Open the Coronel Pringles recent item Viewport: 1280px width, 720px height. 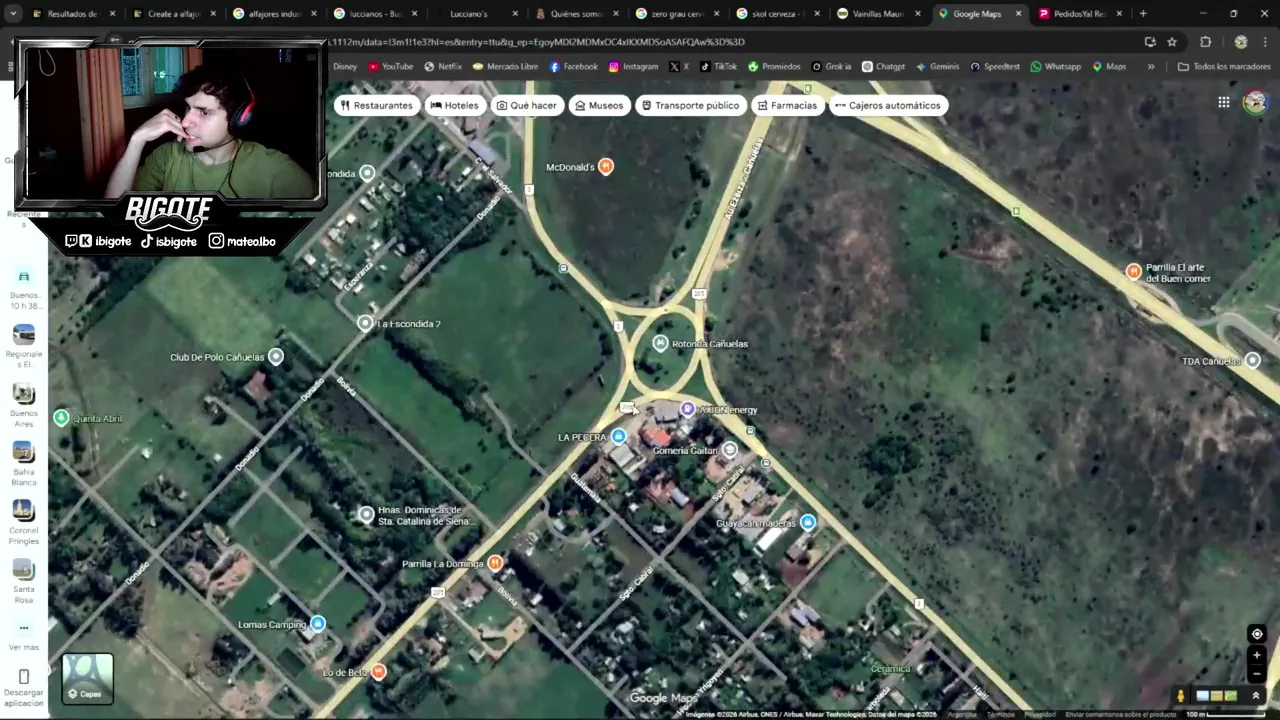24,523
